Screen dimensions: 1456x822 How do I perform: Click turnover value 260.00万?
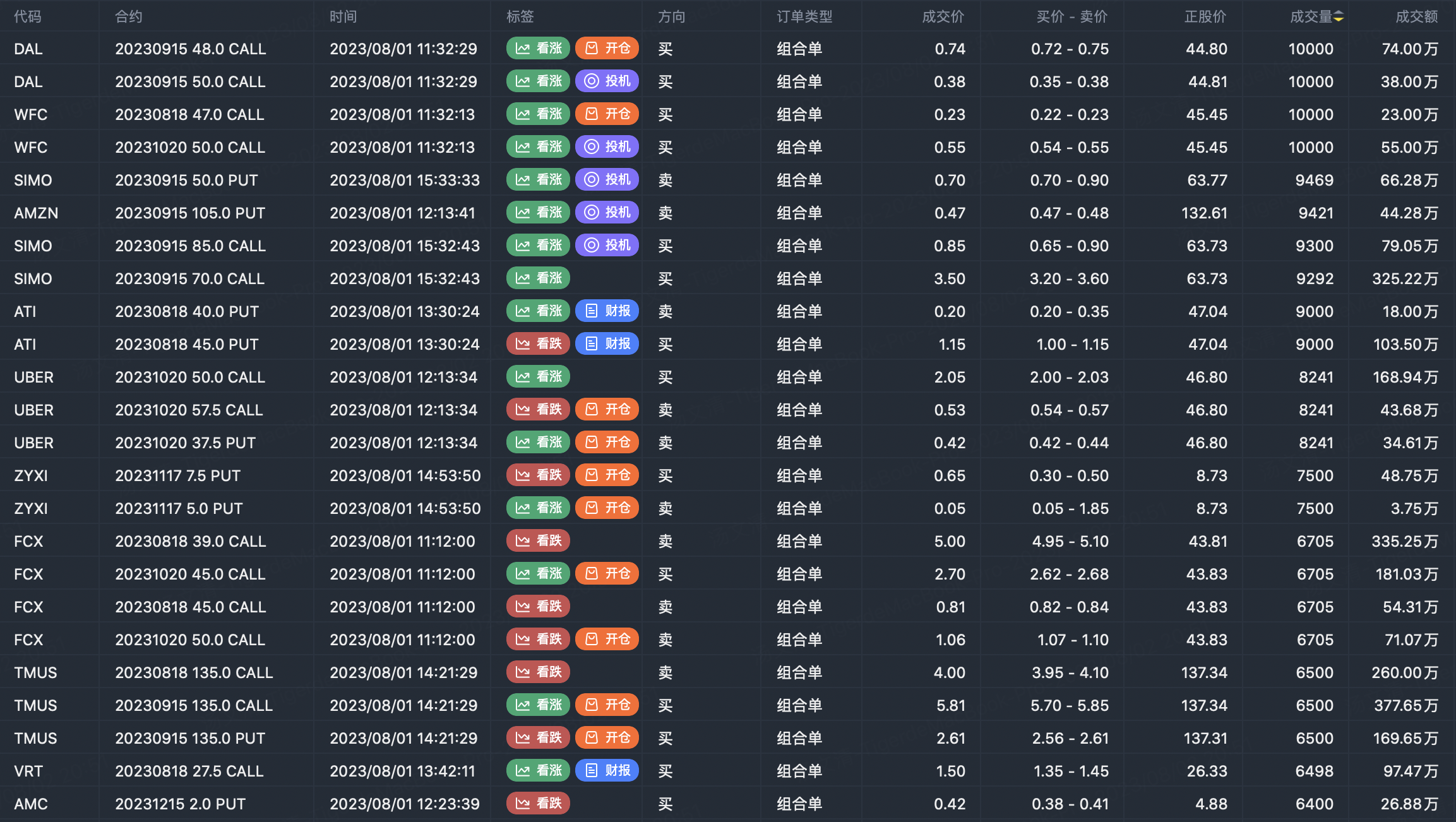pos(1405,672)
